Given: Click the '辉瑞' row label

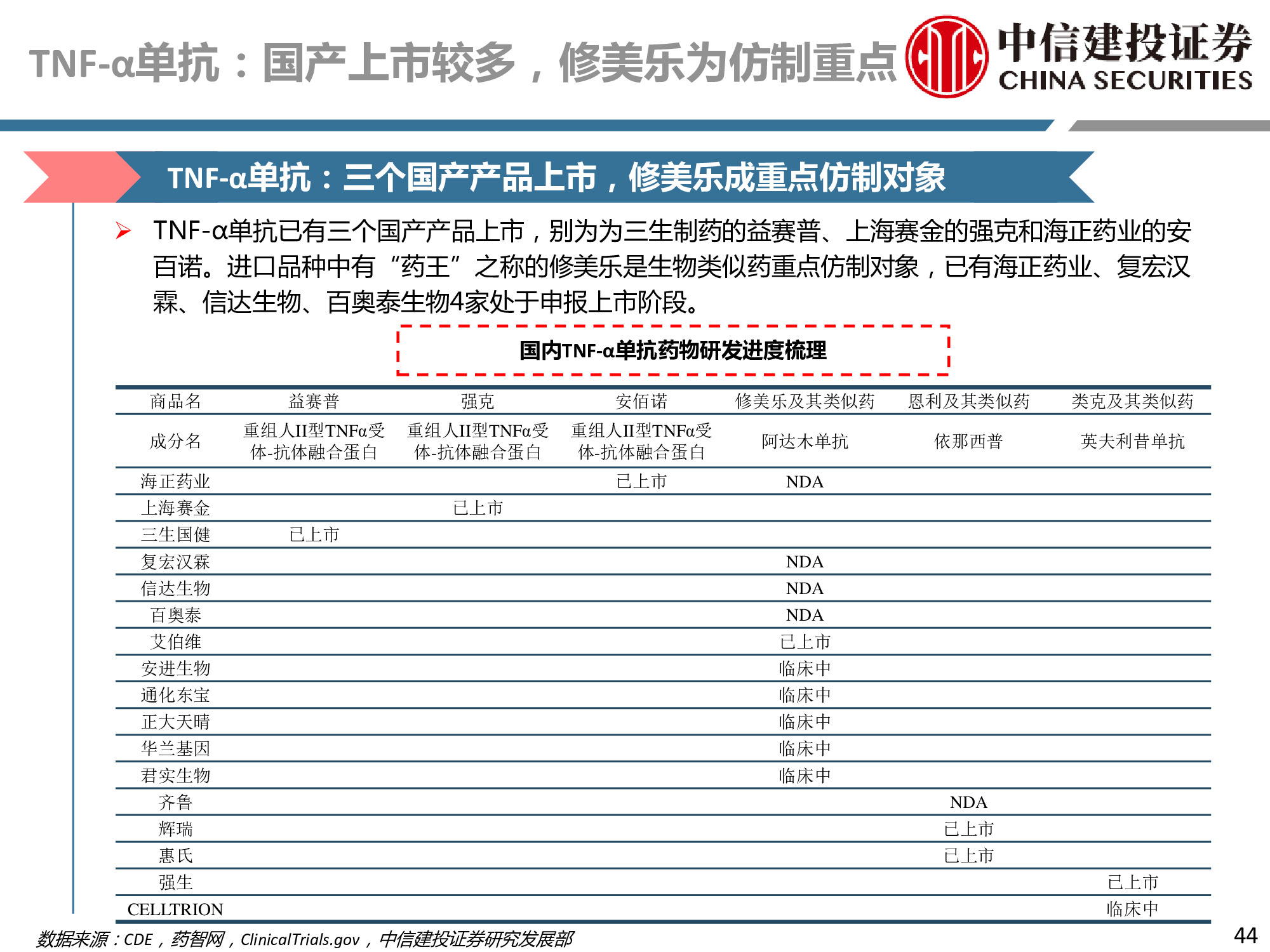Looking at the screenshot, I should click(x=175, y=829).
